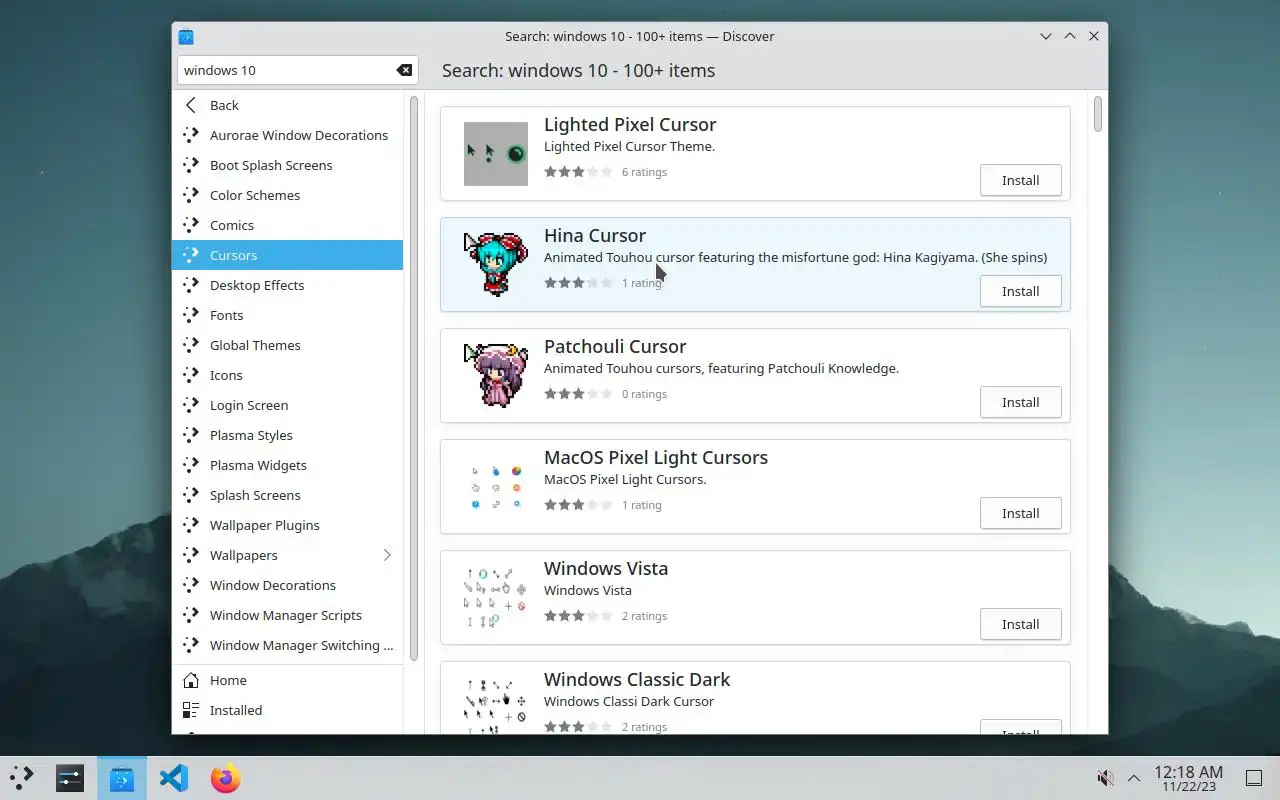Image resolution: width=1280 pixels, height=800 pixels.
Task: Open Lighted Pixel Cursor thumbnail
Action: pyautogui.click(x=496, y=154)
